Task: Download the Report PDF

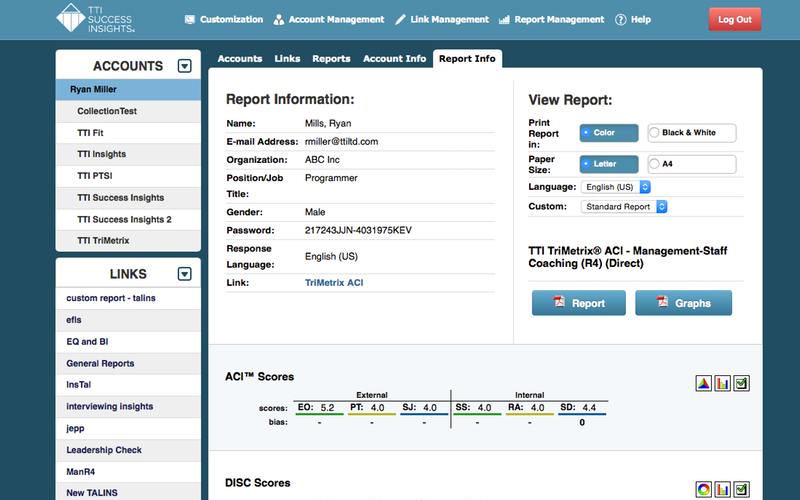Action: pos(579,303)
